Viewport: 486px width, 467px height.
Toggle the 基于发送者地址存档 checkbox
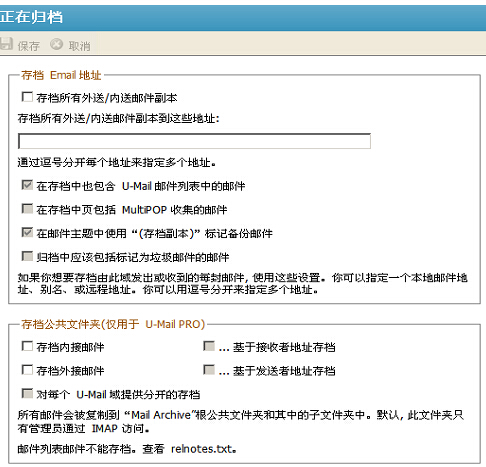point(209,370)
